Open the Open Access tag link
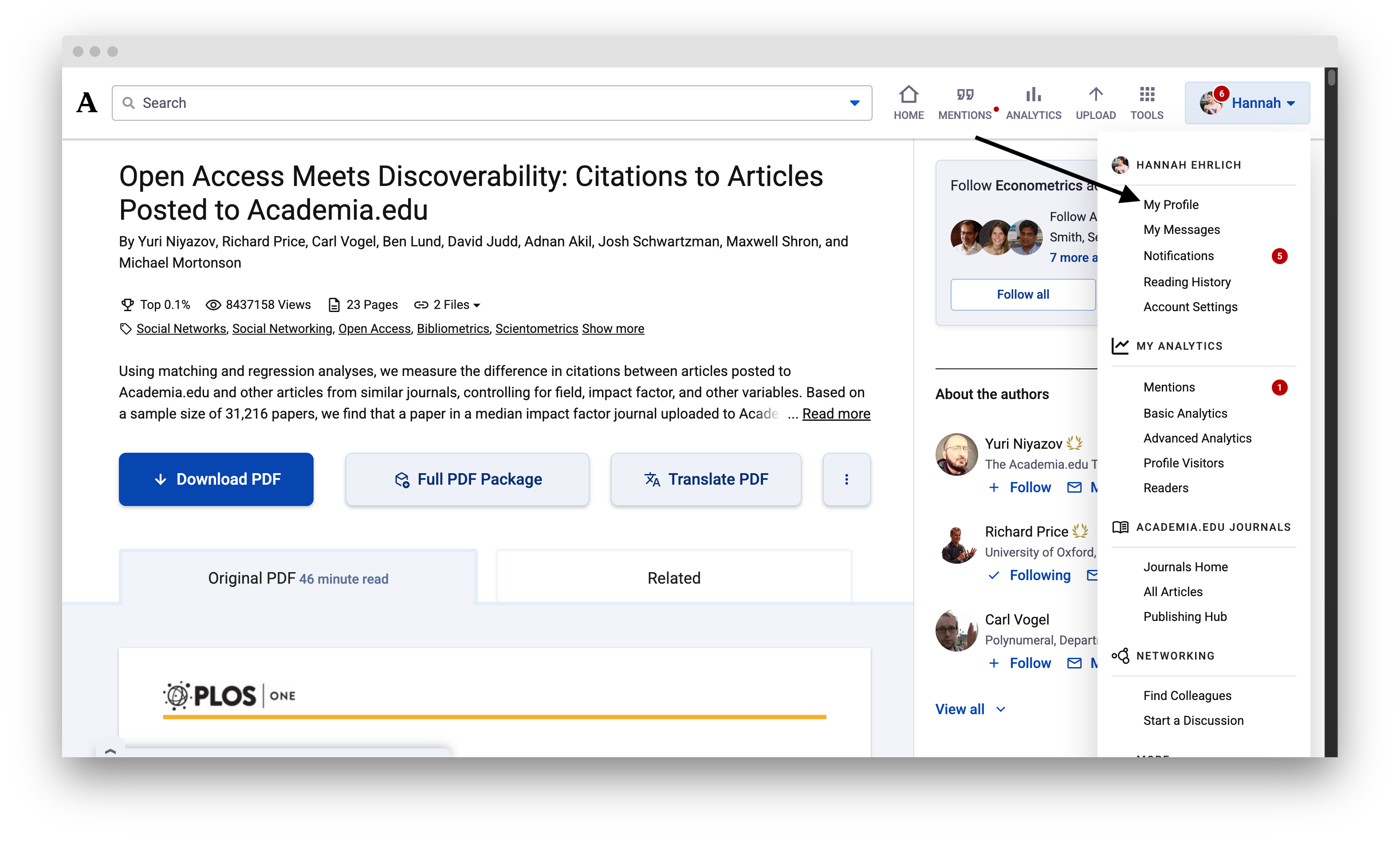The height and width of the screenshot is (846, 1400). [x=374, y=328]
